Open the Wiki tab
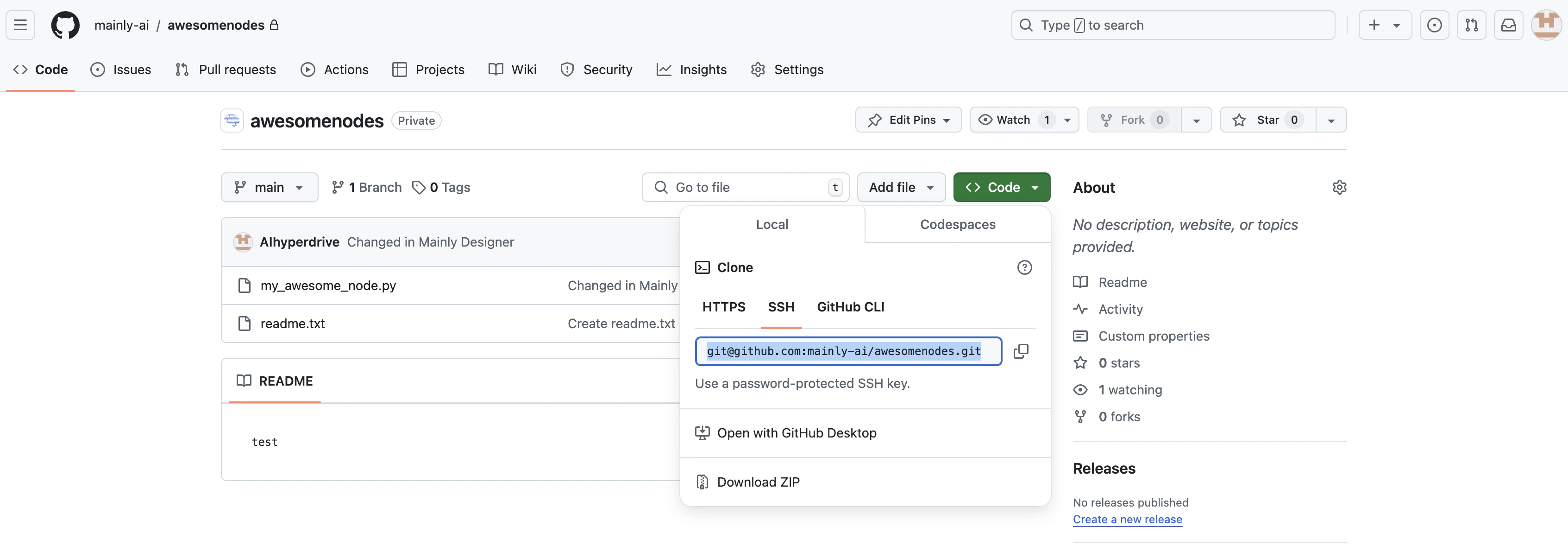The image size is (1568, 558). coord(512,70)
